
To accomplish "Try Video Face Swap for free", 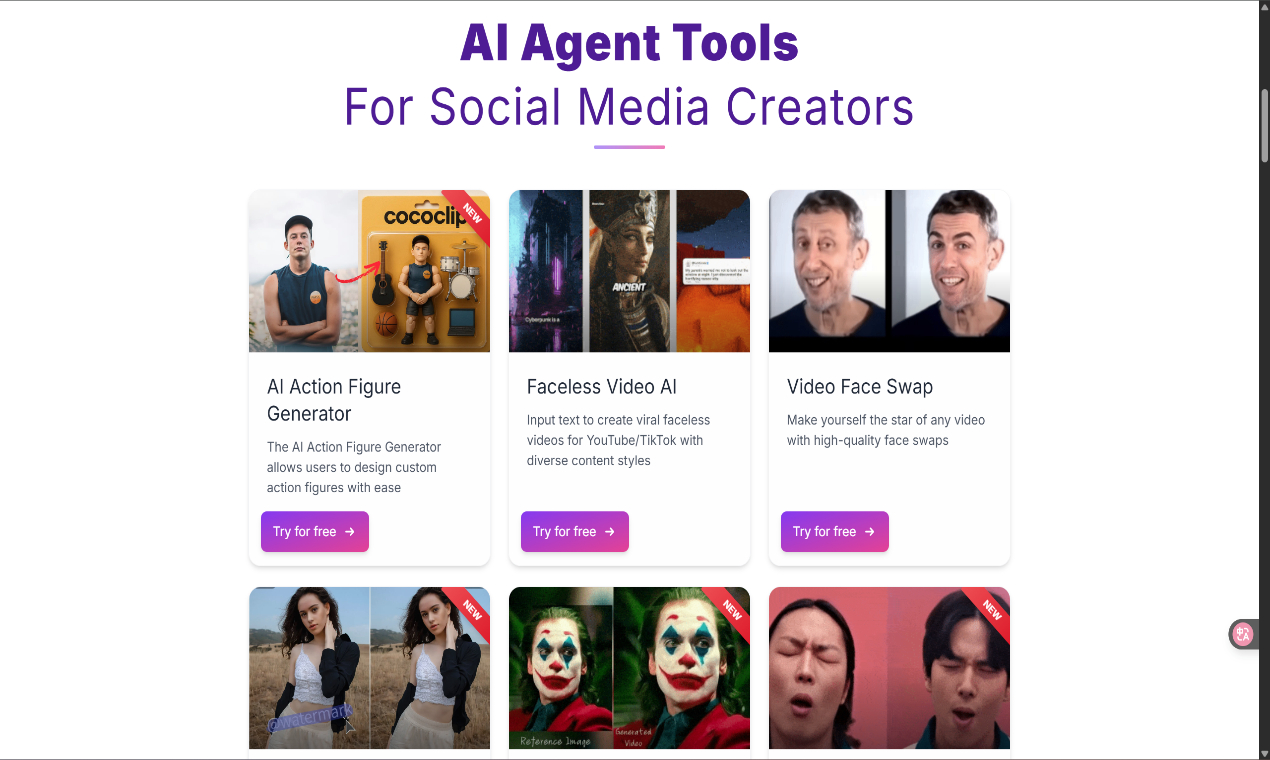I will coord(835,532).
